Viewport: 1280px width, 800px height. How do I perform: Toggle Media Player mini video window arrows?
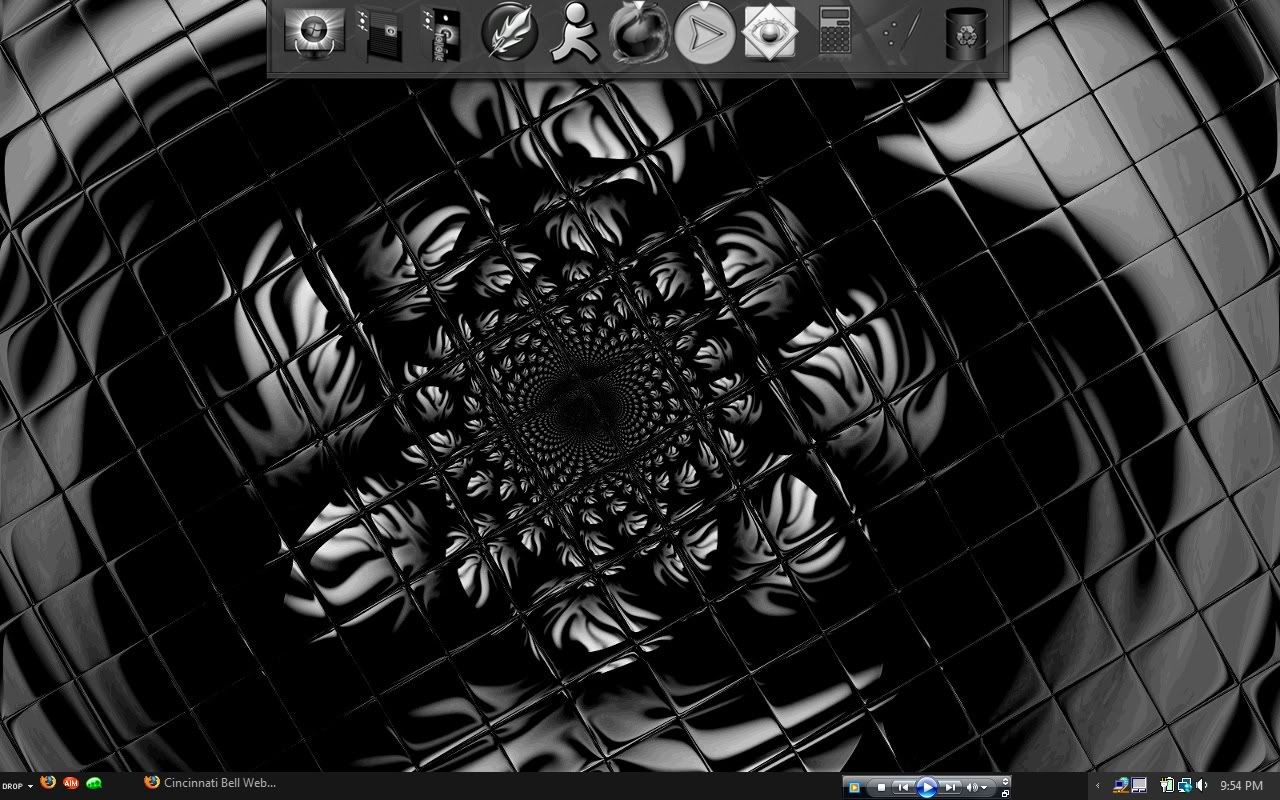(1005, 781)
